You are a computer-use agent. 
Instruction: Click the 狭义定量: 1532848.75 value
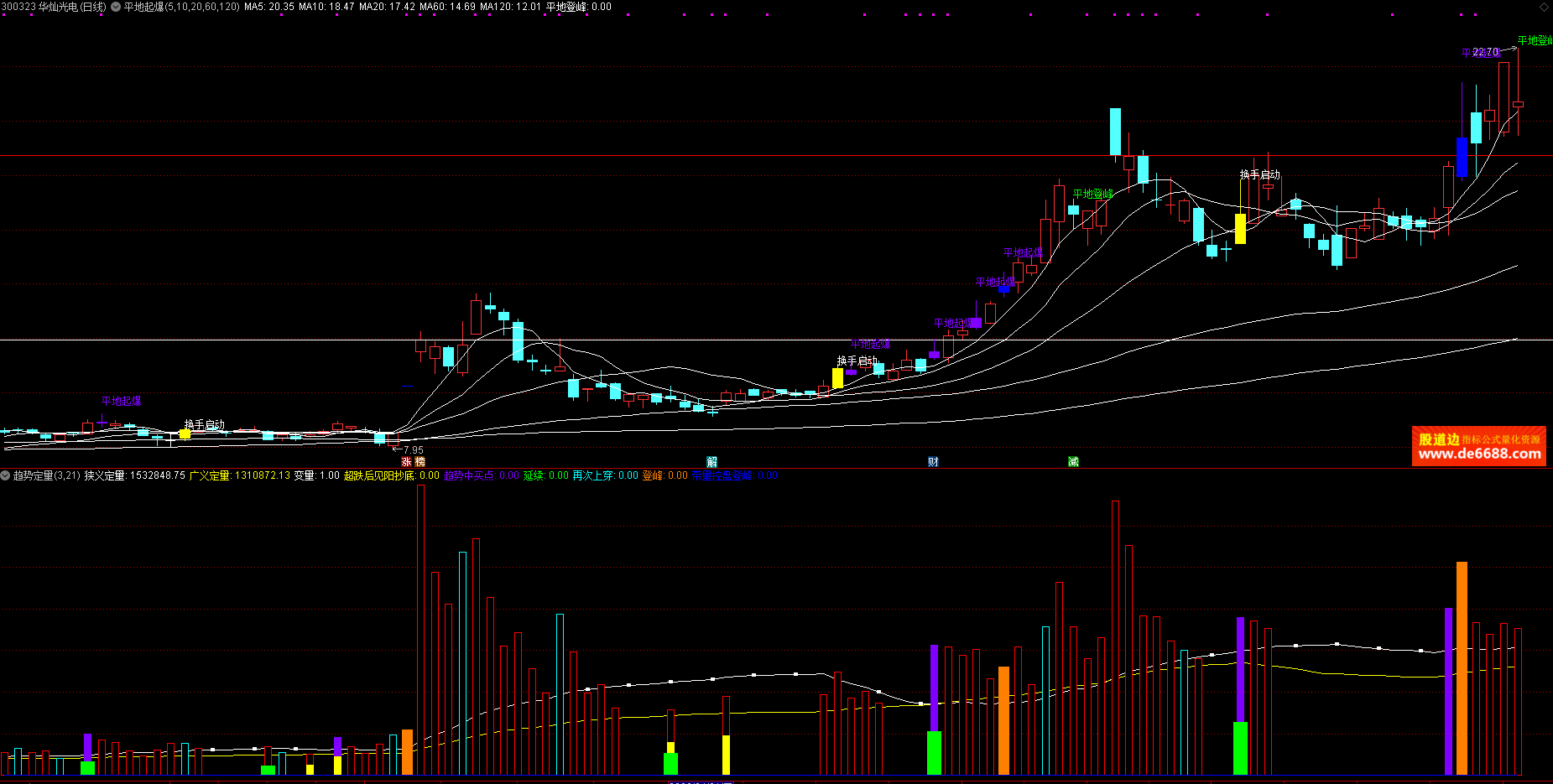[x=134, y=475]
